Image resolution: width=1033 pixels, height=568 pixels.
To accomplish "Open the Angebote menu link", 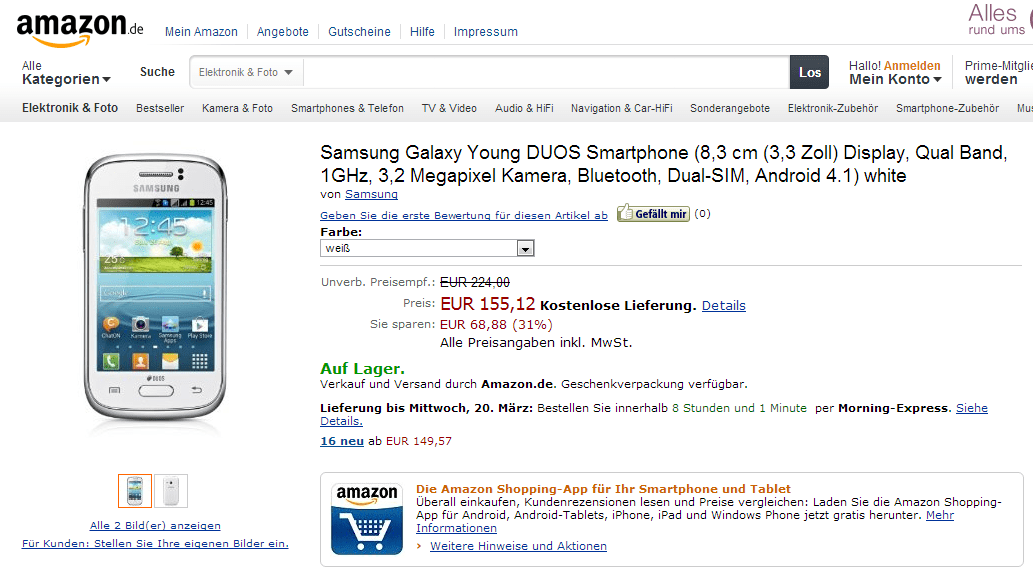I will [x=283, y=32].
